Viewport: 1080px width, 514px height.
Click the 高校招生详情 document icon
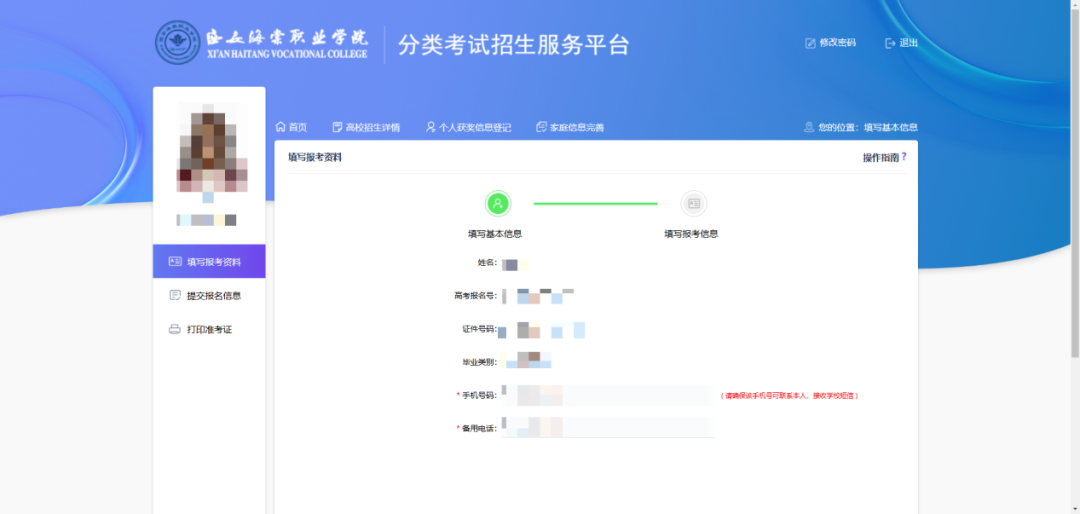point(337,127)
